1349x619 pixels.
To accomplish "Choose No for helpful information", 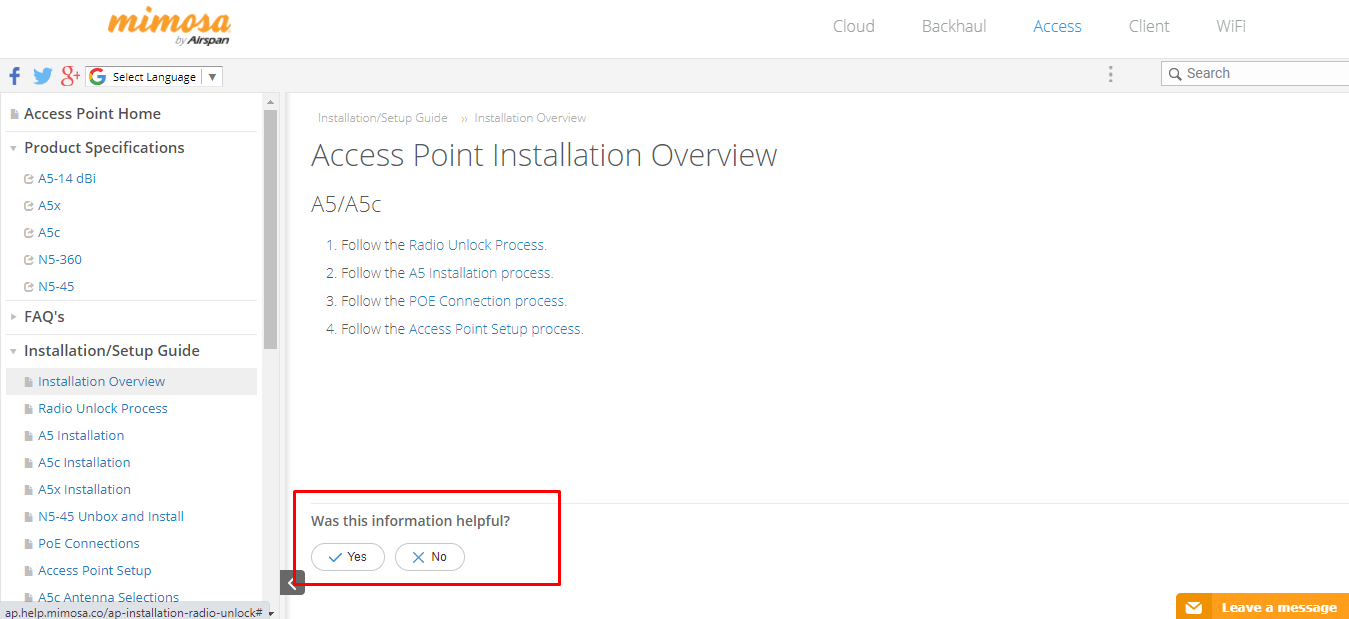I will (430, 557).
